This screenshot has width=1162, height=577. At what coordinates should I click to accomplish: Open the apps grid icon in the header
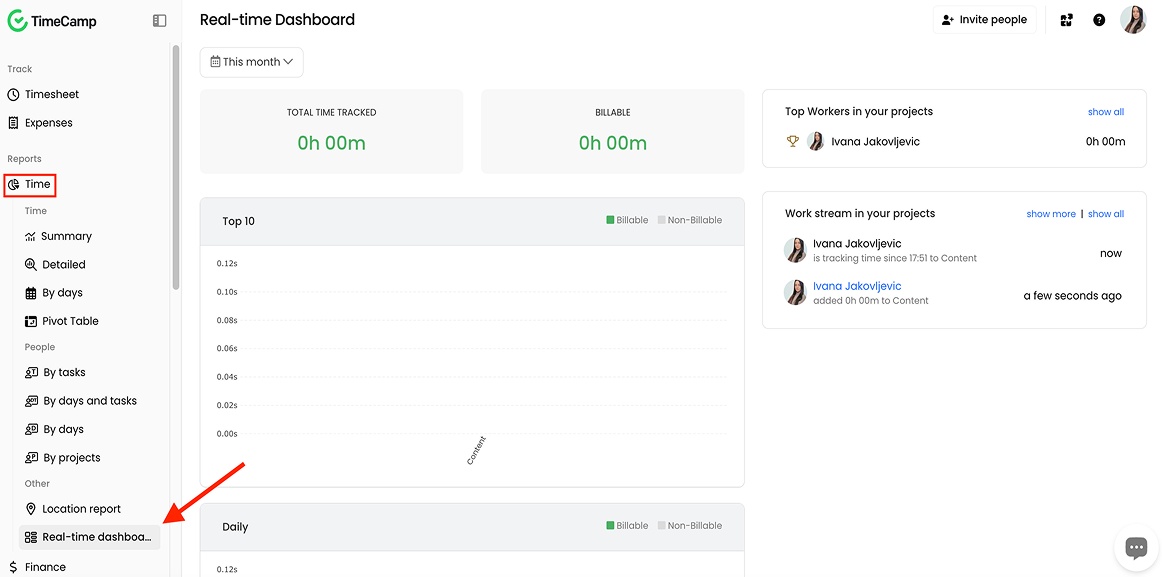[x=1066, y=19]
